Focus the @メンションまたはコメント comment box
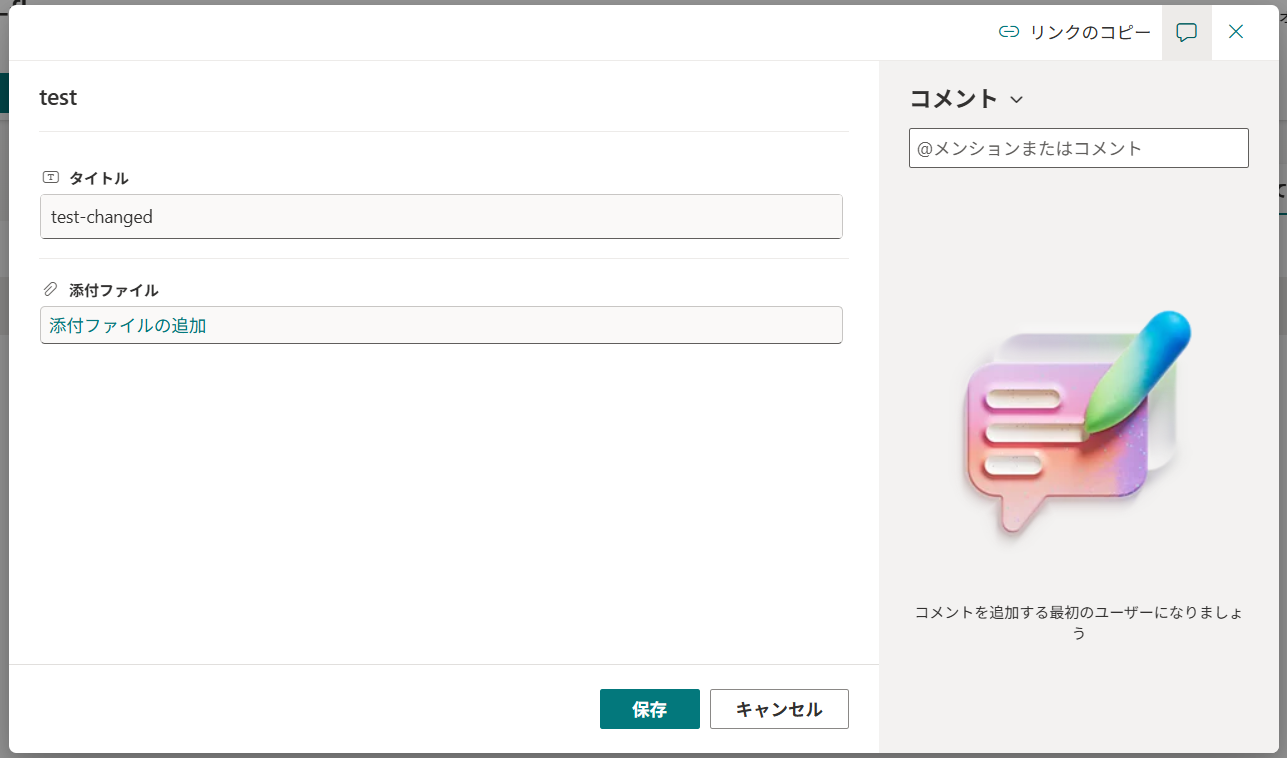 [x=1078, y=147]
